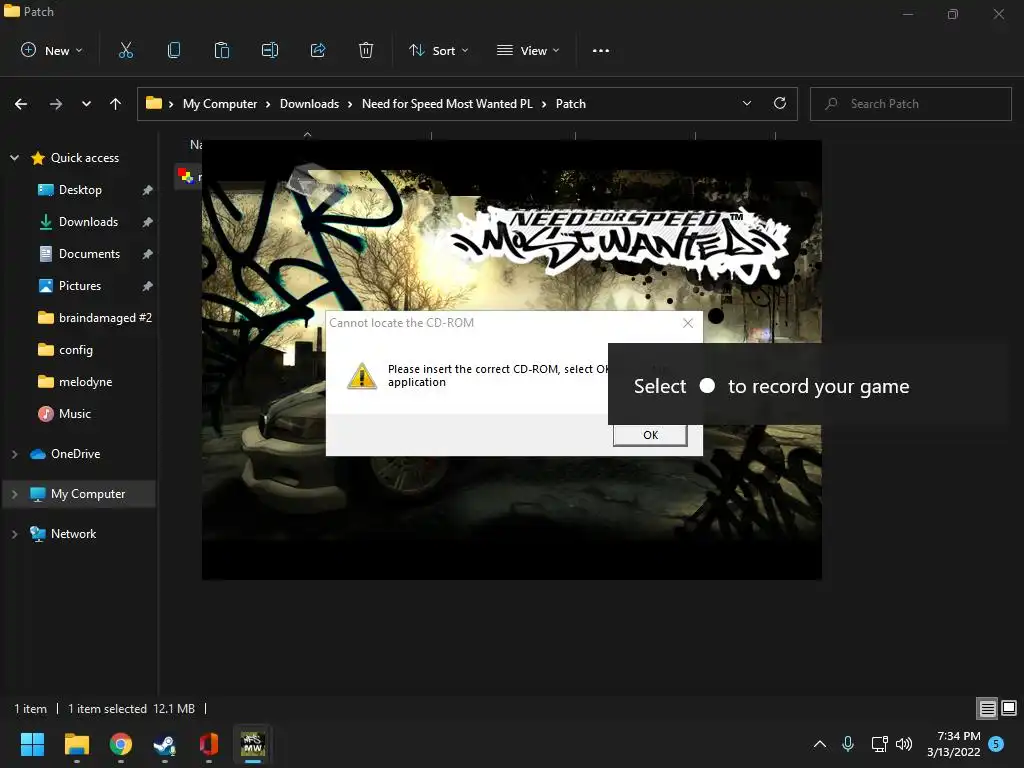Click the Copy icon in toolbar

(174, 50)
